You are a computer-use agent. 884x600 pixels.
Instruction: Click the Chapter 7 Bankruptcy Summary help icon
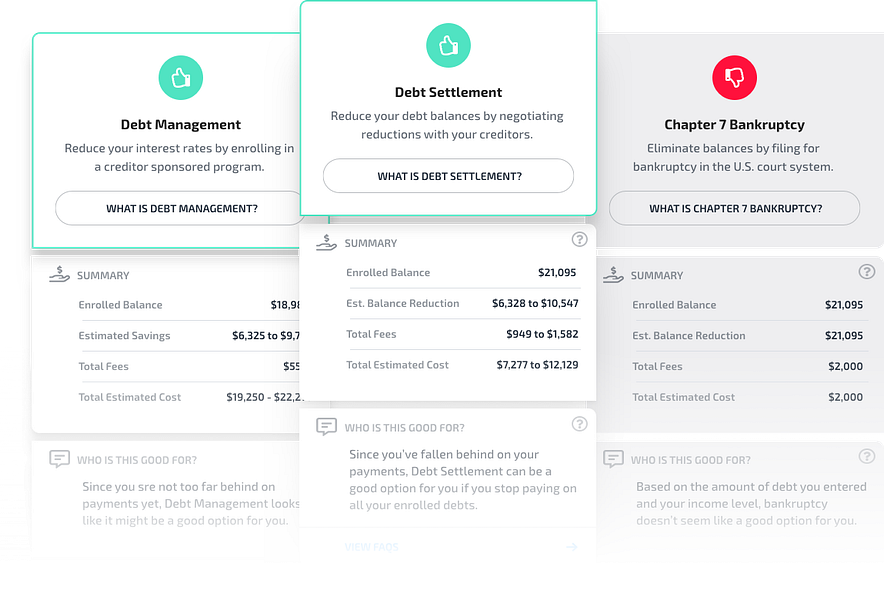click(x=867, y=272)
